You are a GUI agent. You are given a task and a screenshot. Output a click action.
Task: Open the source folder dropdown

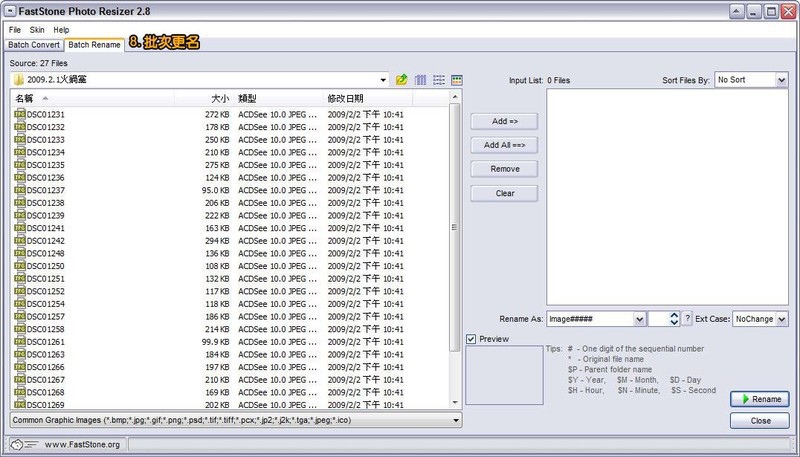pyautogui.click(x=383, y=80)
